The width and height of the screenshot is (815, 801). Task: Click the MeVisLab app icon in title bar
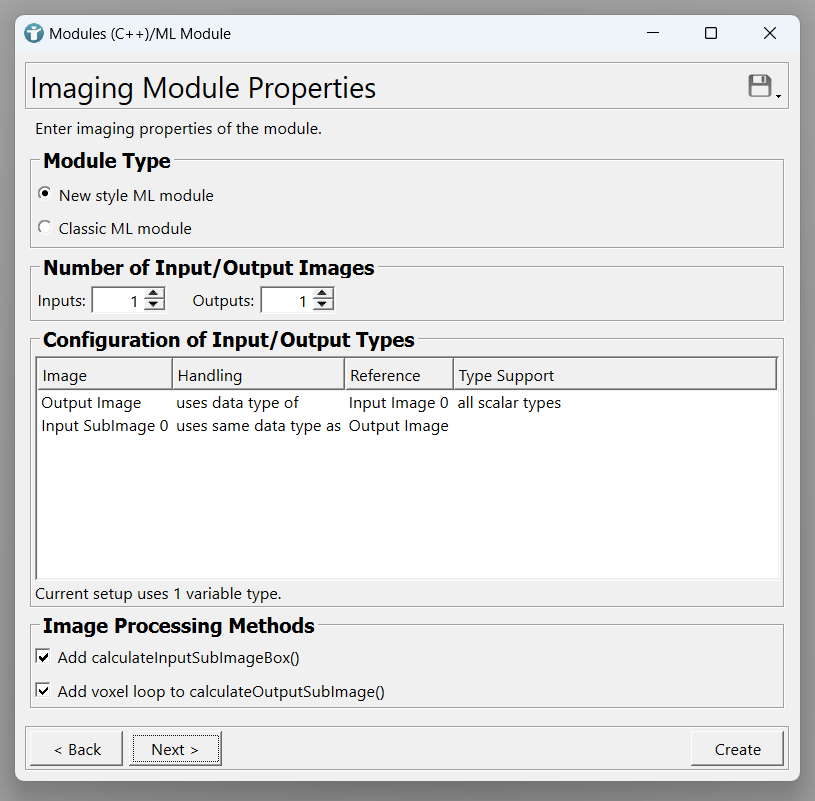35,33
